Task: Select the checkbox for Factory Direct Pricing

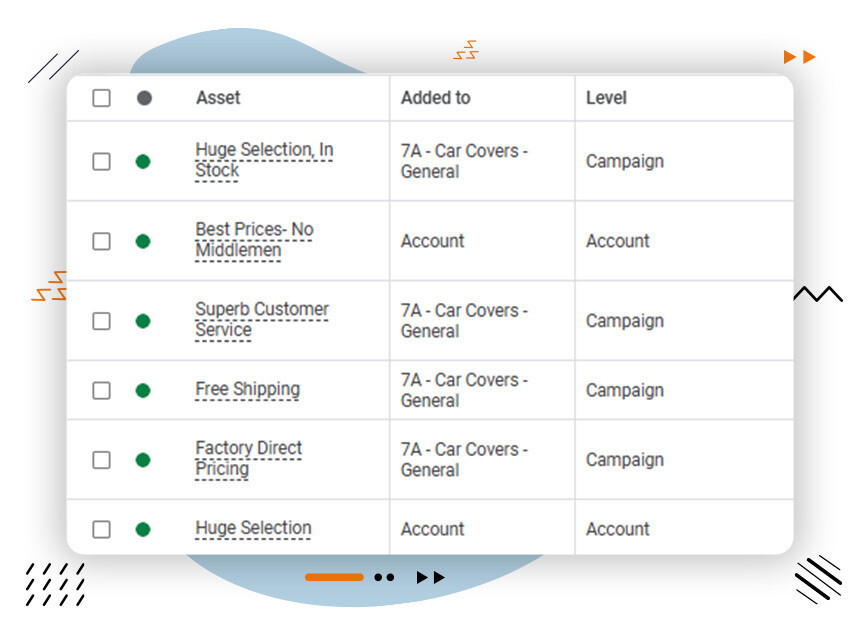Action: coord(101,460)
